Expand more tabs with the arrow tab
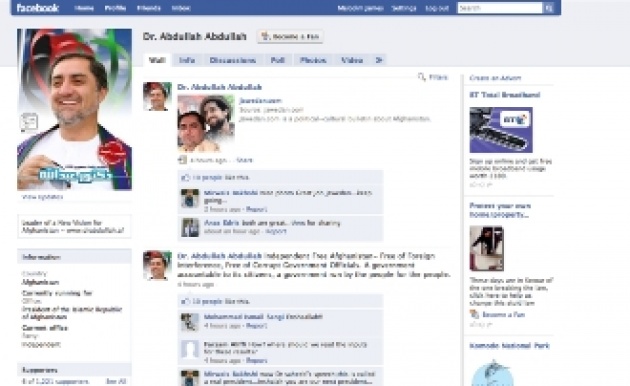Viewport: 630px width, 386px height. (x=379, y=60)
